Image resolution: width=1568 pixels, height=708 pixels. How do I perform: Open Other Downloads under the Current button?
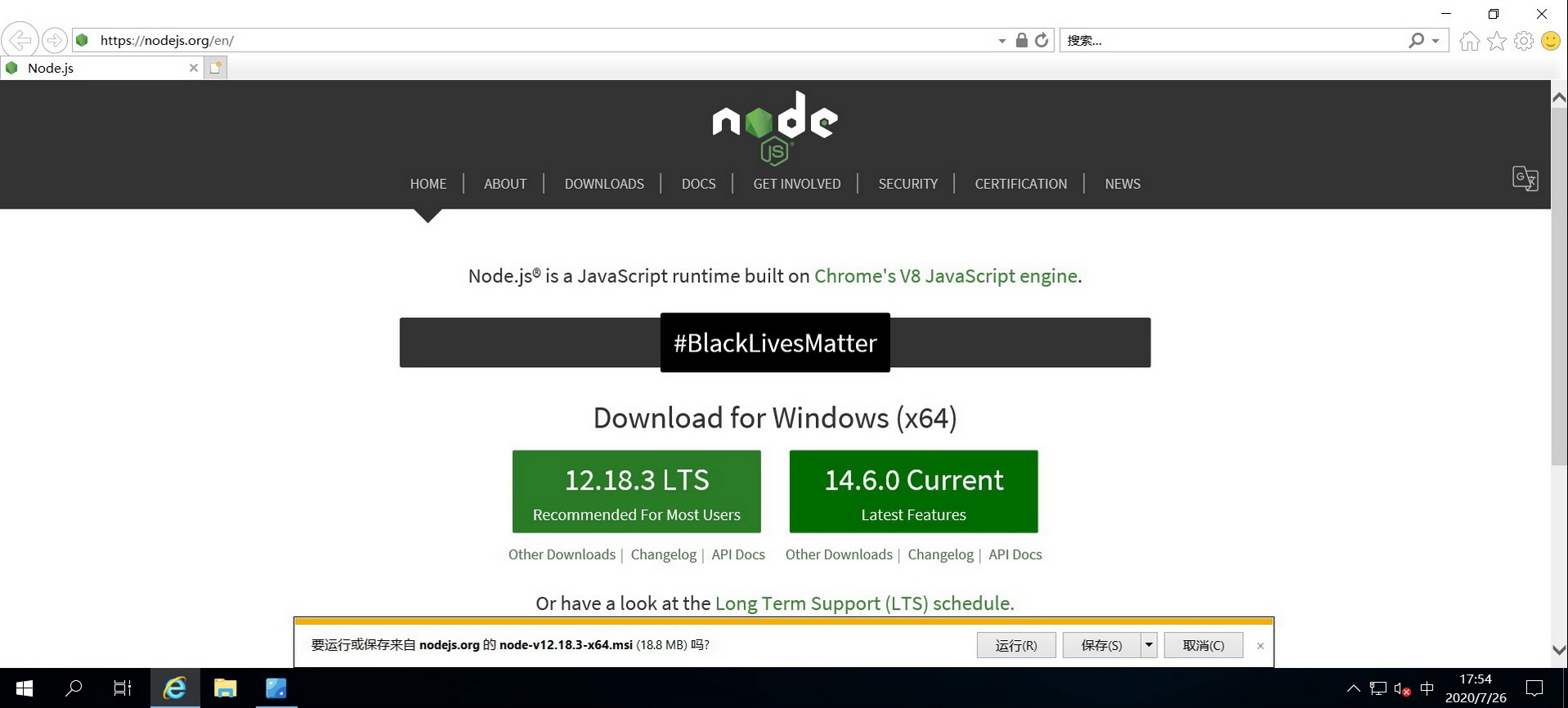click(839, 554)
